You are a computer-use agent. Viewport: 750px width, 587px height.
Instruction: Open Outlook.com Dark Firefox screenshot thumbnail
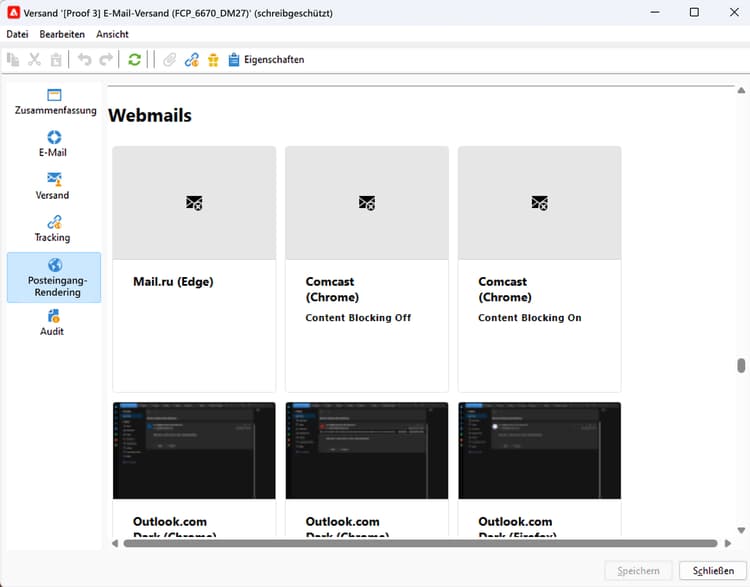click(x=540, y=451)
